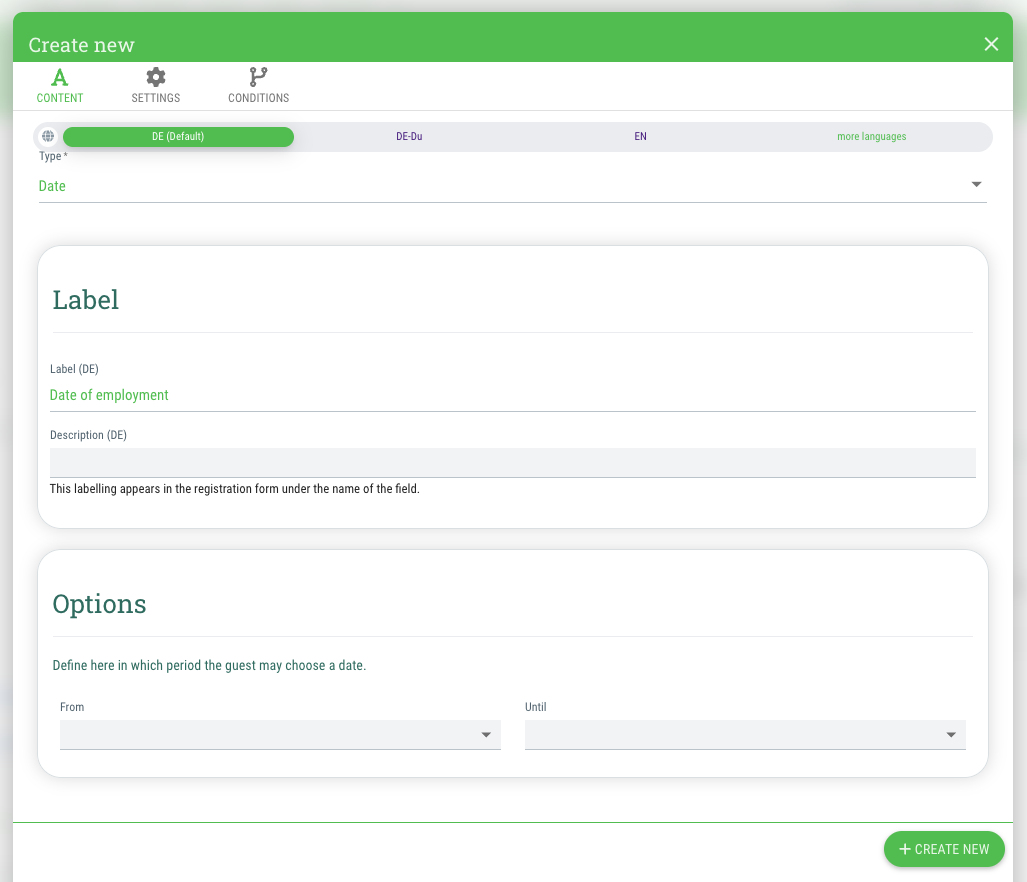Switch to the DE-Du language
This screenshot has width=1027, height=882.
coord(409,136)
